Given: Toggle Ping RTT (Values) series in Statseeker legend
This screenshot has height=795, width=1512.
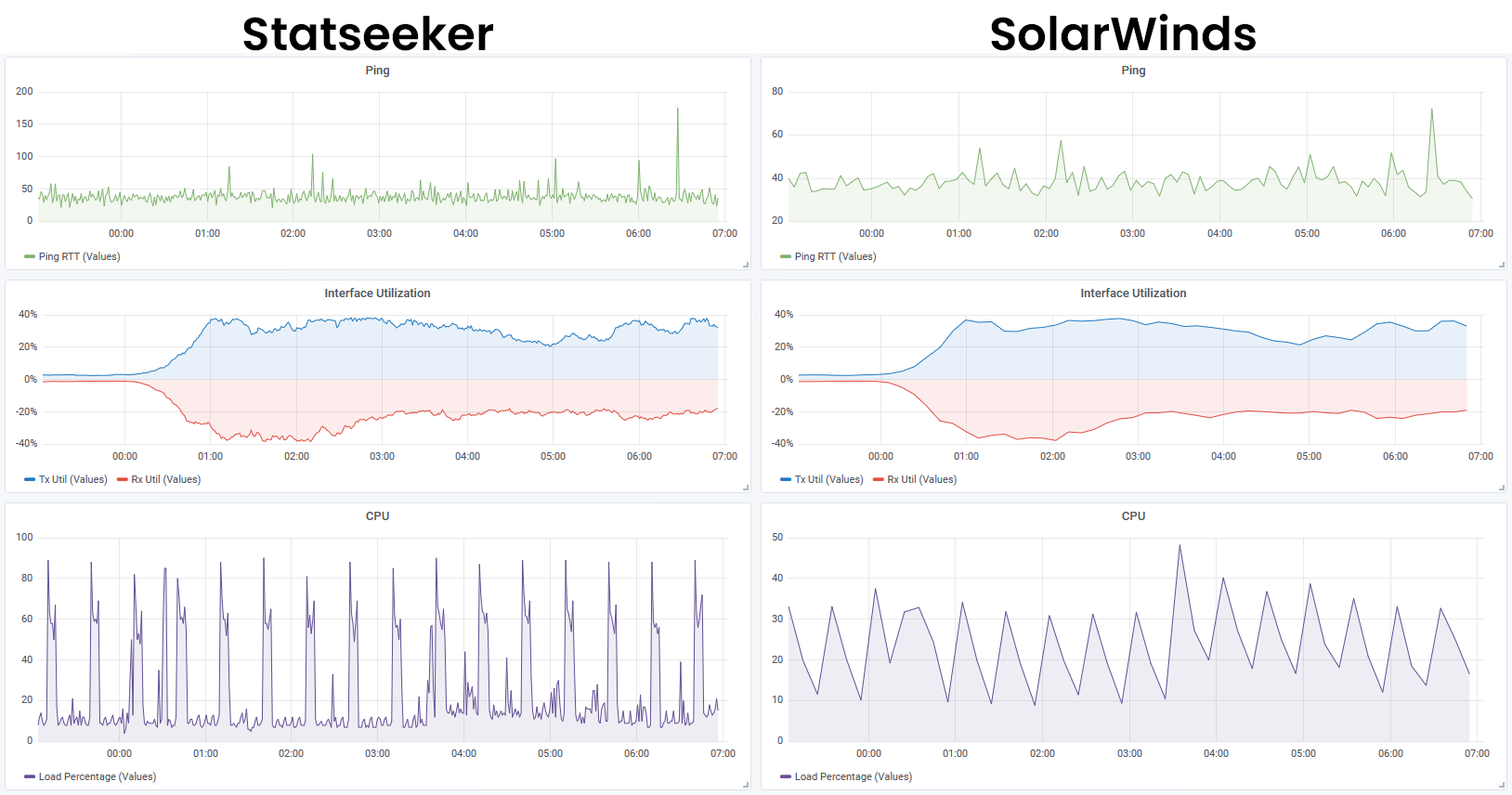Looking at the screenshot, I should (x=79, y=256).
